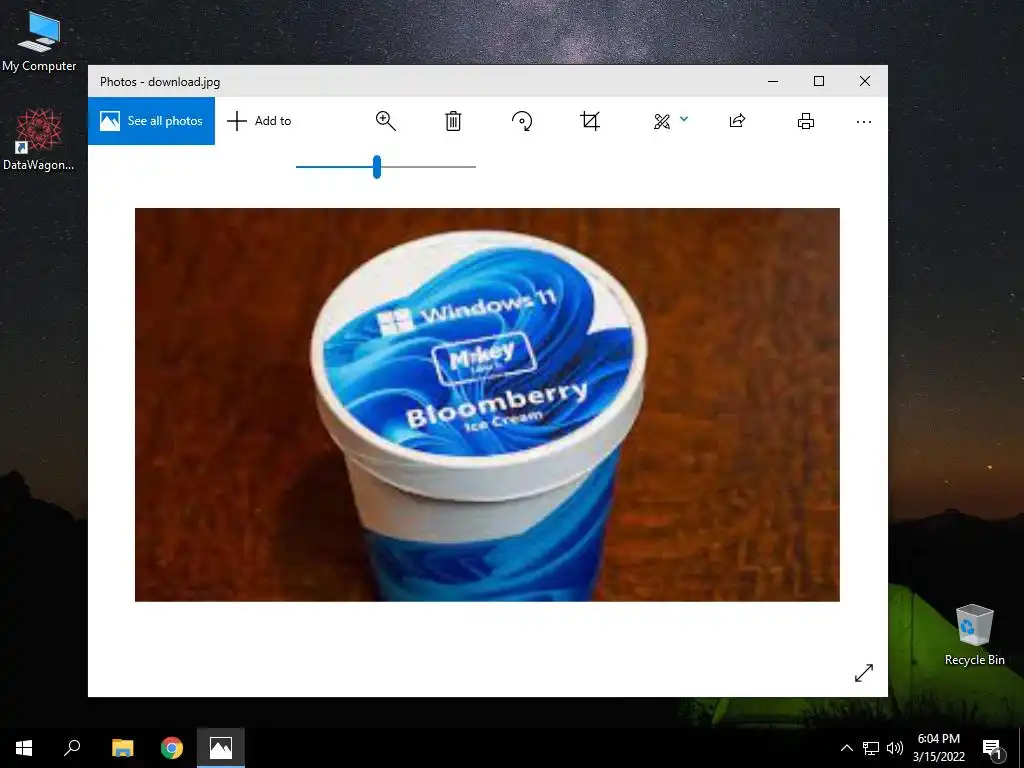
Task: Open the Windows Start menu
Action: coord(24,748)
